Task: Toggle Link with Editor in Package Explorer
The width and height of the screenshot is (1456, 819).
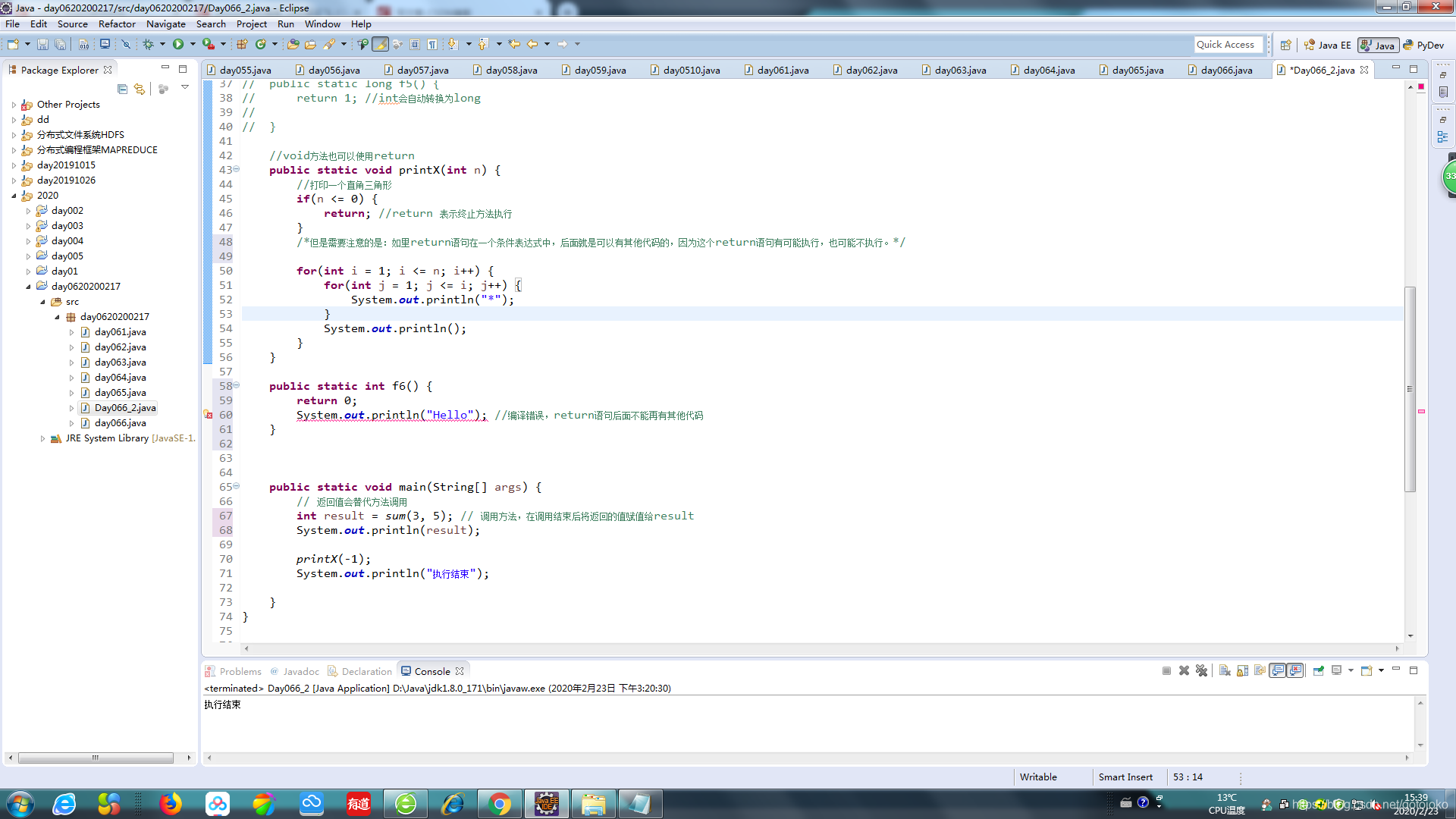Action: (140, 89)
